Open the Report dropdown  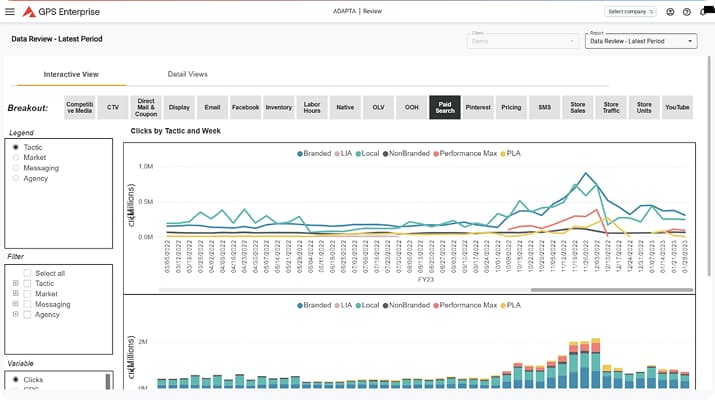pos(640,41)
